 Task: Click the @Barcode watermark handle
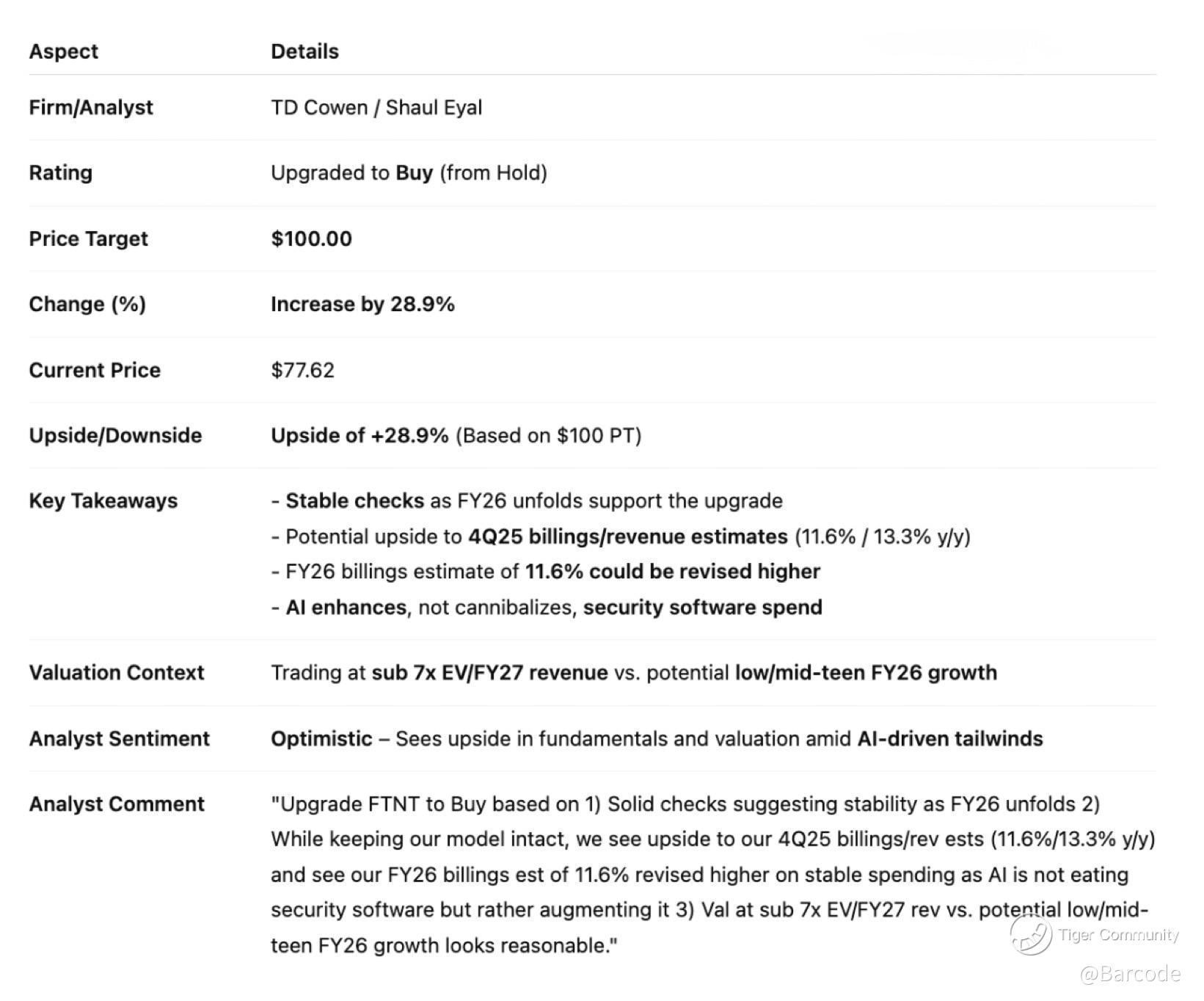click(1130, 974)
